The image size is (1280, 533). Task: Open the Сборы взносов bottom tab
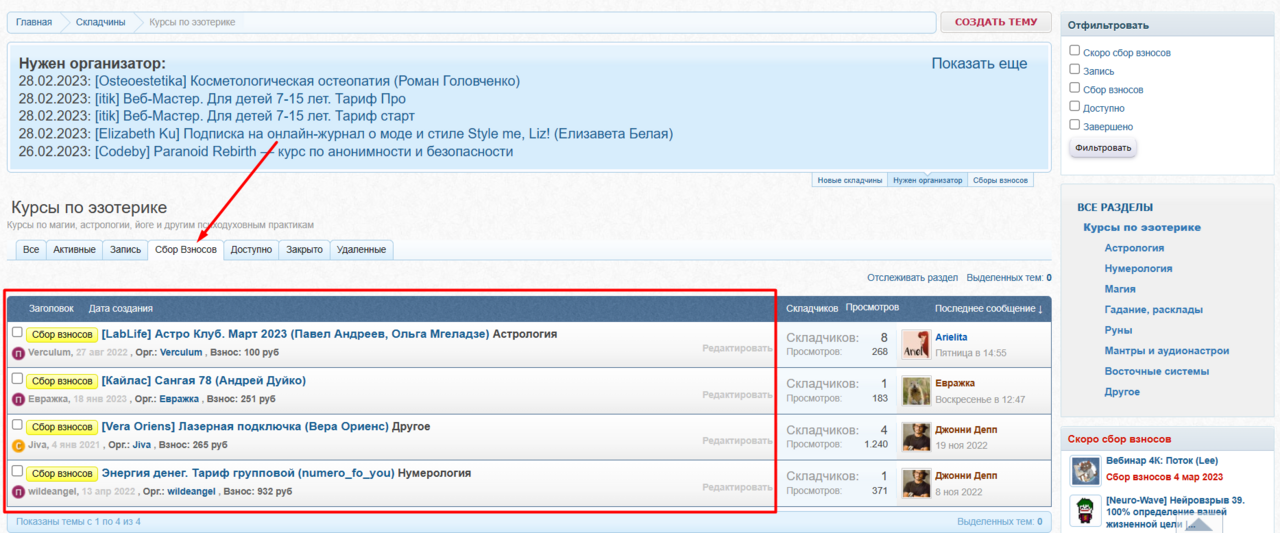pyautogui.click(x=1000, y=181)
